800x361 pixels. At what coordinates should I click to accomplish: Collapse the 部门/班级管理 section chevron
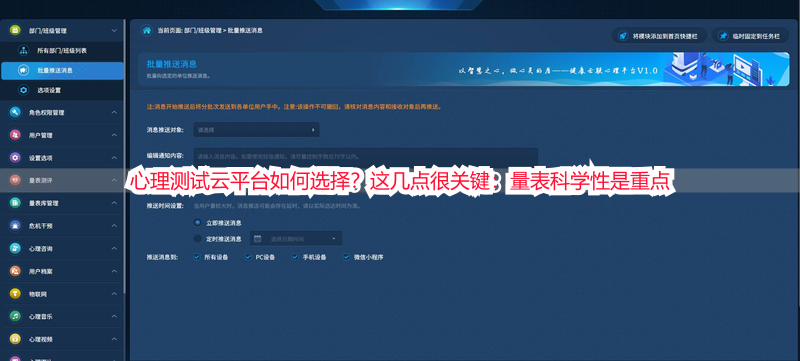(114, 31)
